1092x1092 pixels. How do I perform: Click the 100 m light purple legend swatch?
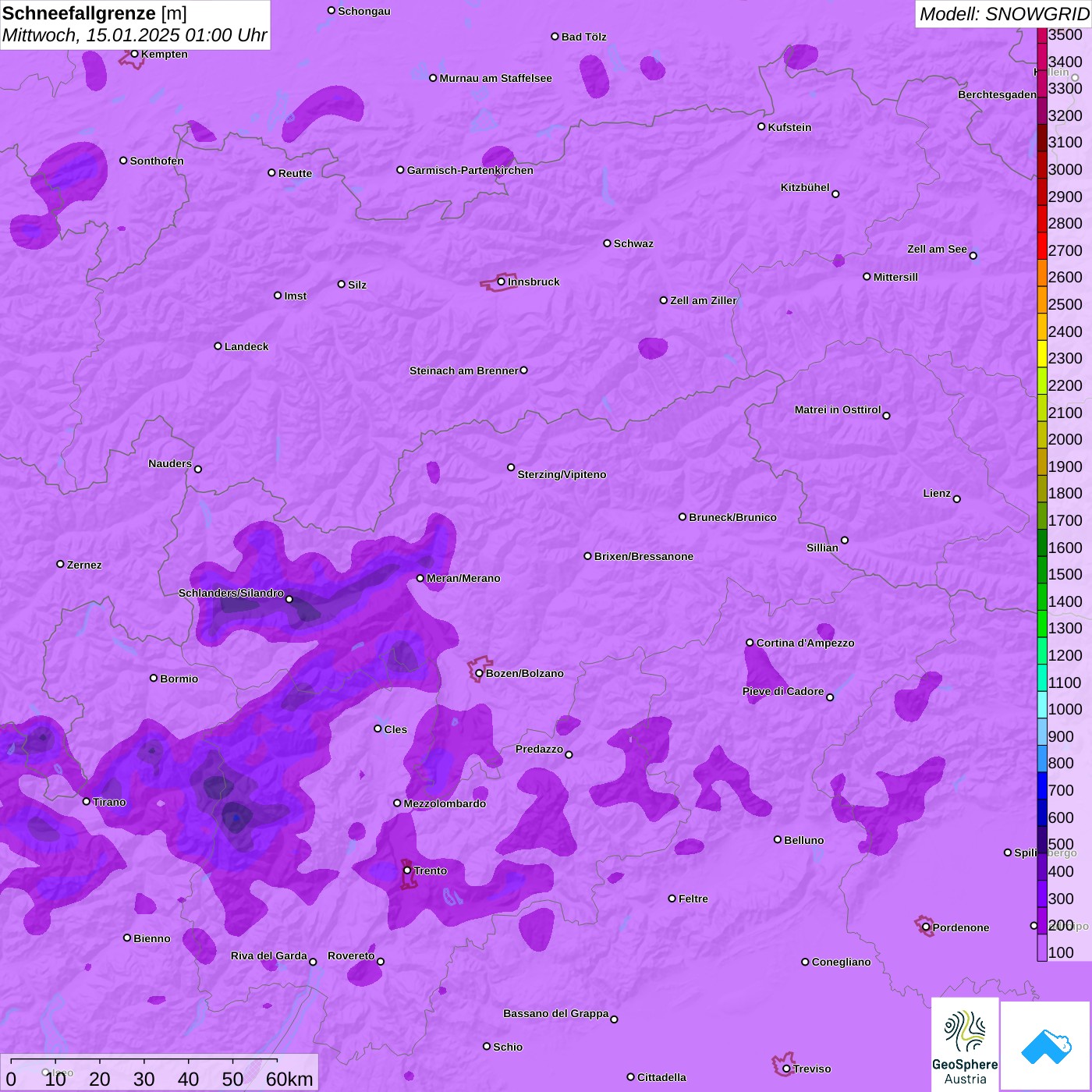point(1042,948)
